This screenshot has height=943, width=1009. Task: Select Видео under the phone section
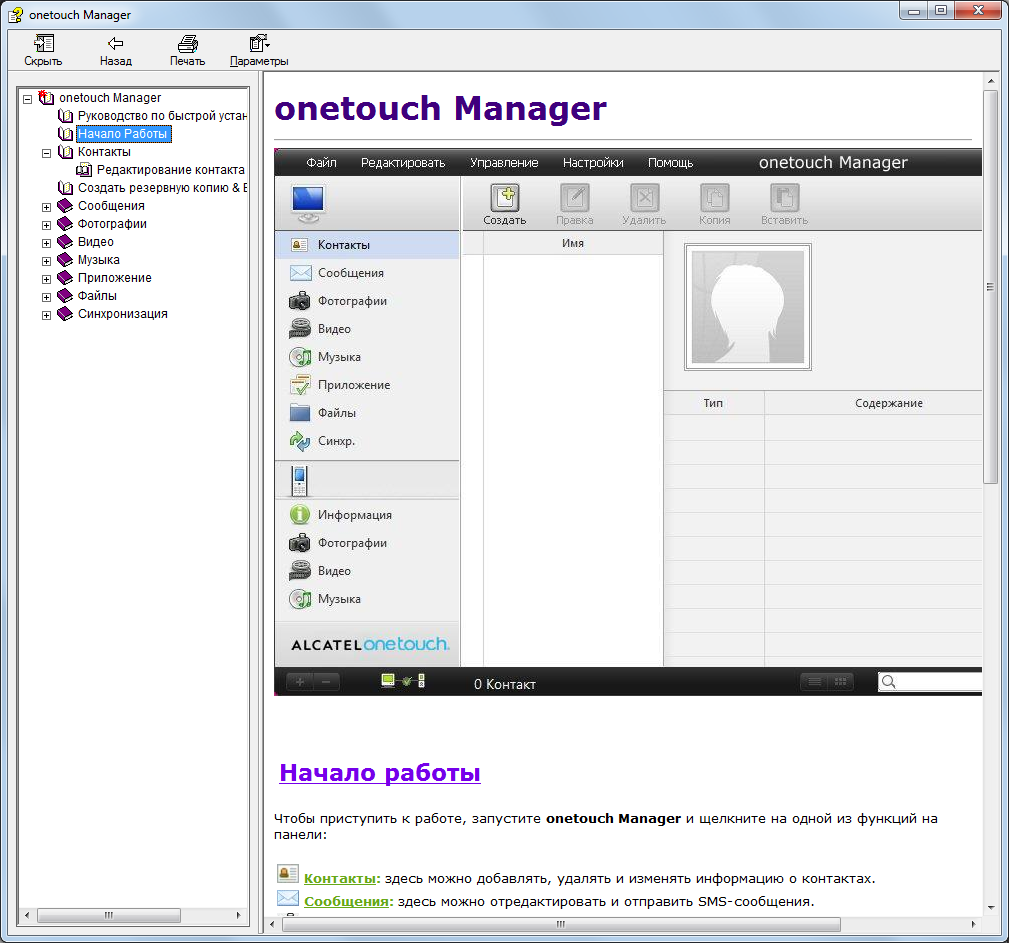point(367,571)
